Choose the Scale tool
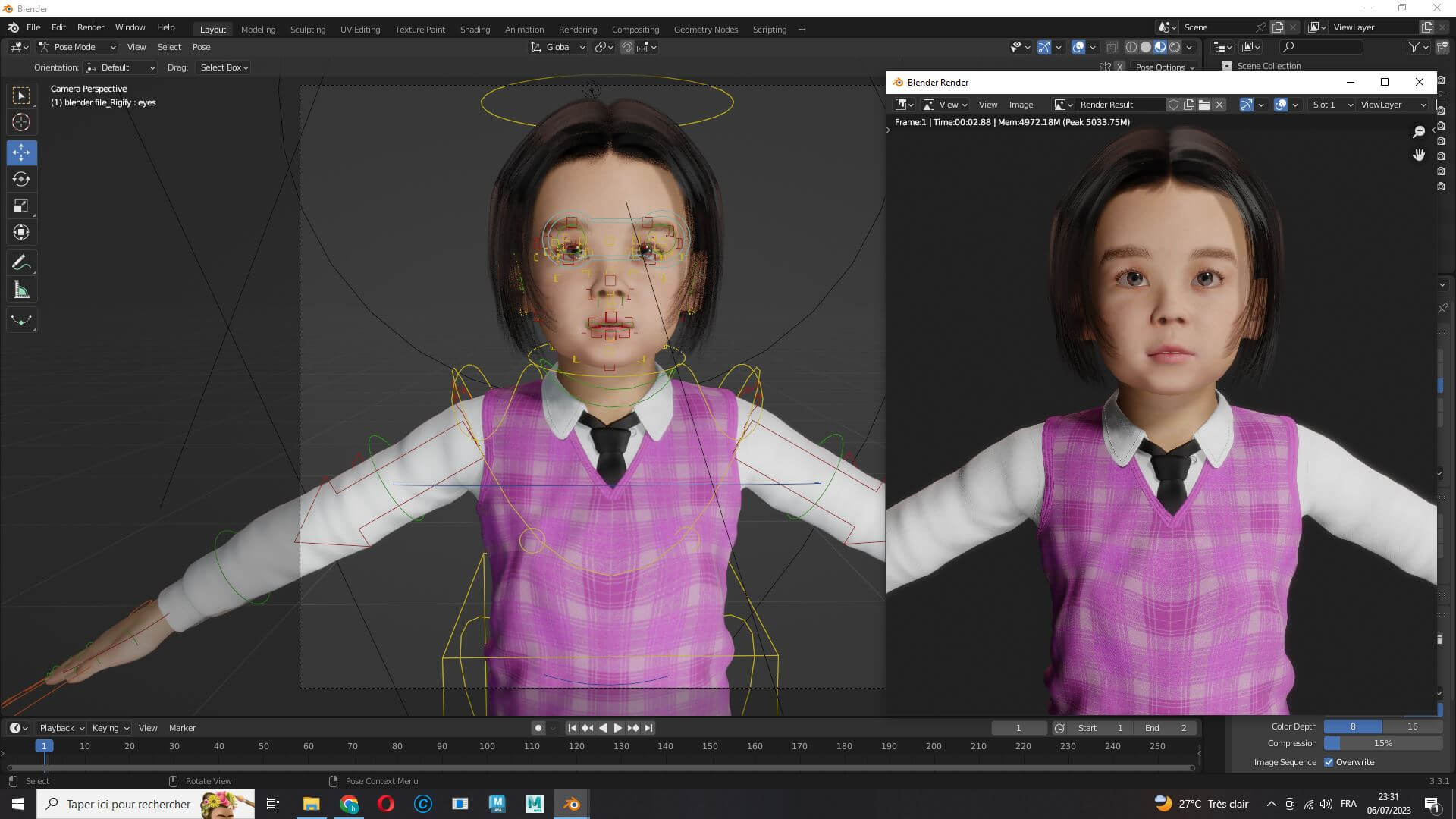Screen dimensions: 1456x819 (x=21, y=206)
